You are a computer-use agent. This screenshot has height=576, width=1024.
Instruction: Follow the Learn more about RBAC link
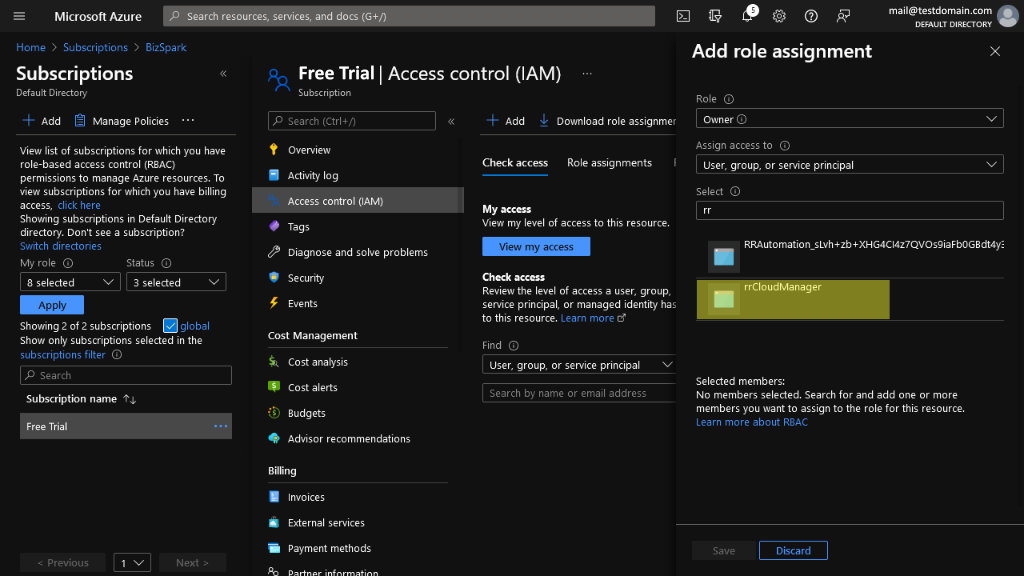click(752, 422)
